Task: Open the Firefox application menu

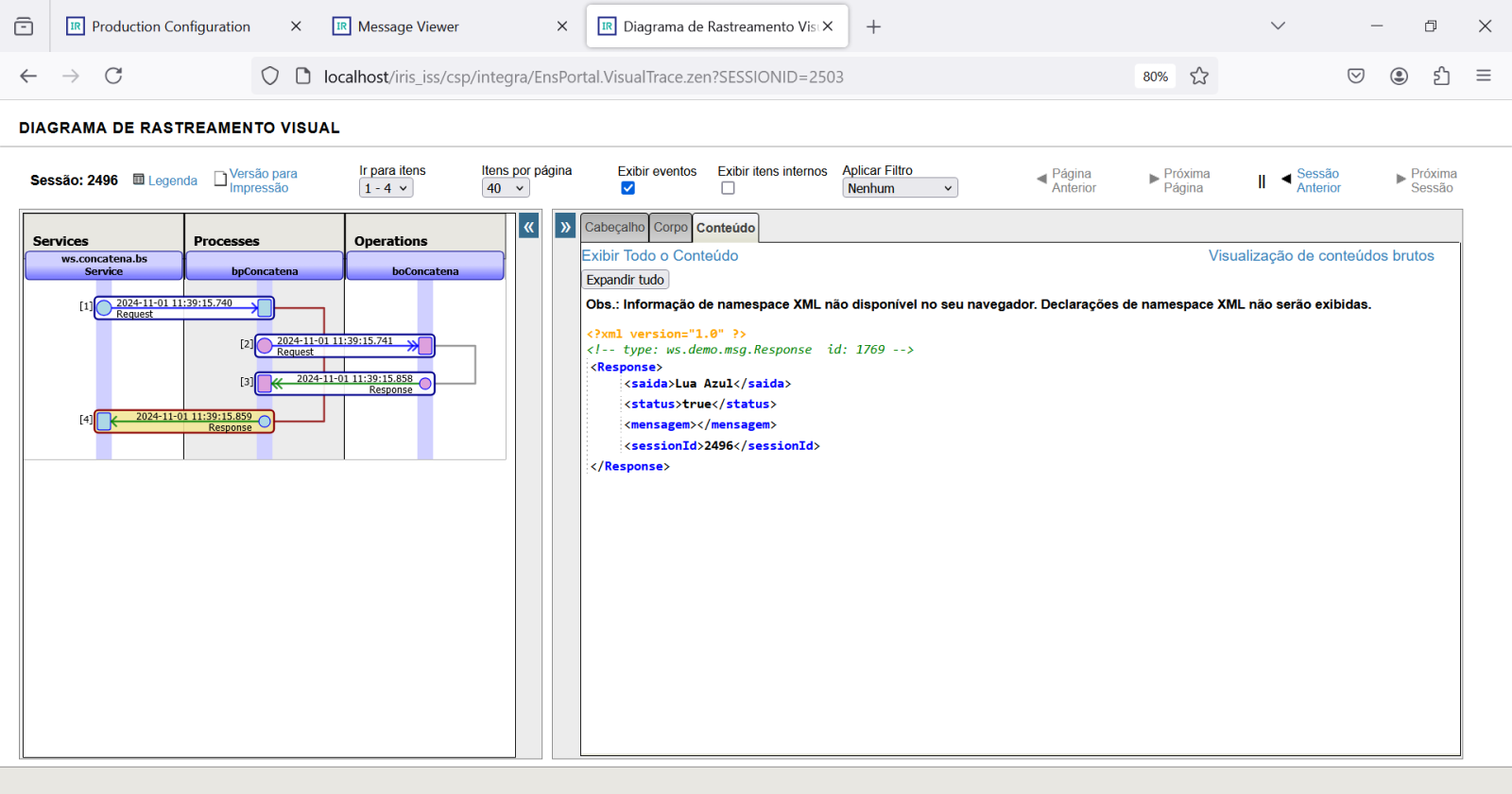Action: (1483, 77)
